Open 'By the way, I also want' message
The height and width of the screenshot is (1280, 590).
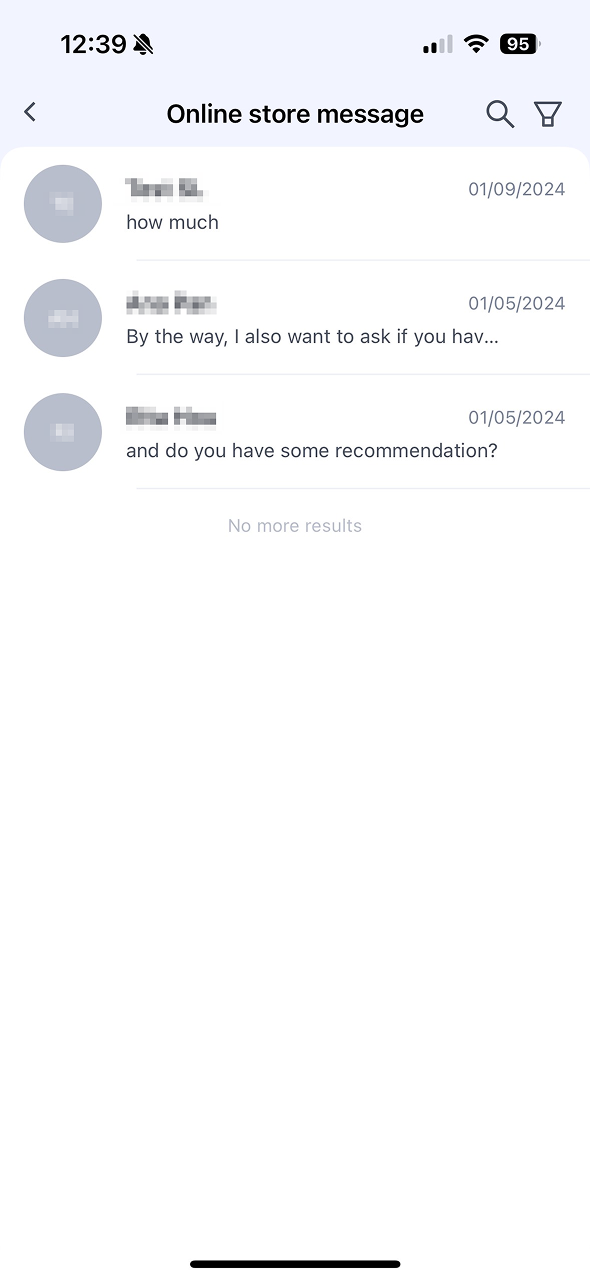click(x=295, y=318)
